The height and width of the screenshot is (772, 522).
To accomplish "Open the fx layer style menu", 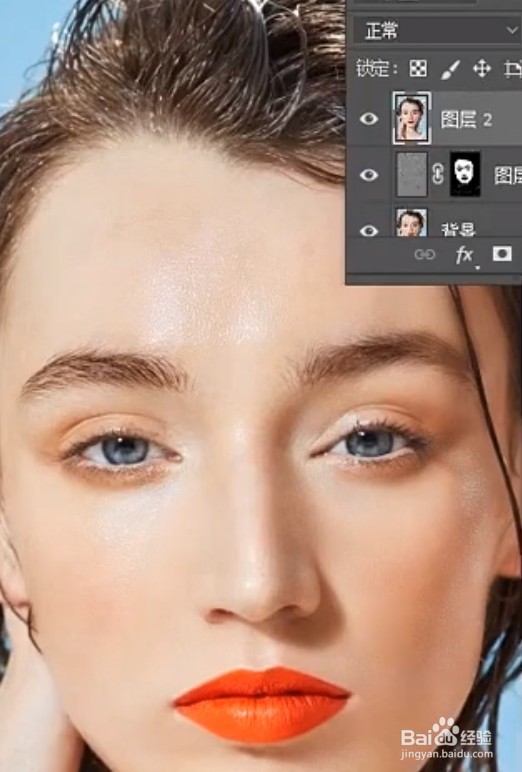I will pyautogui.click(x=464, y=256).
